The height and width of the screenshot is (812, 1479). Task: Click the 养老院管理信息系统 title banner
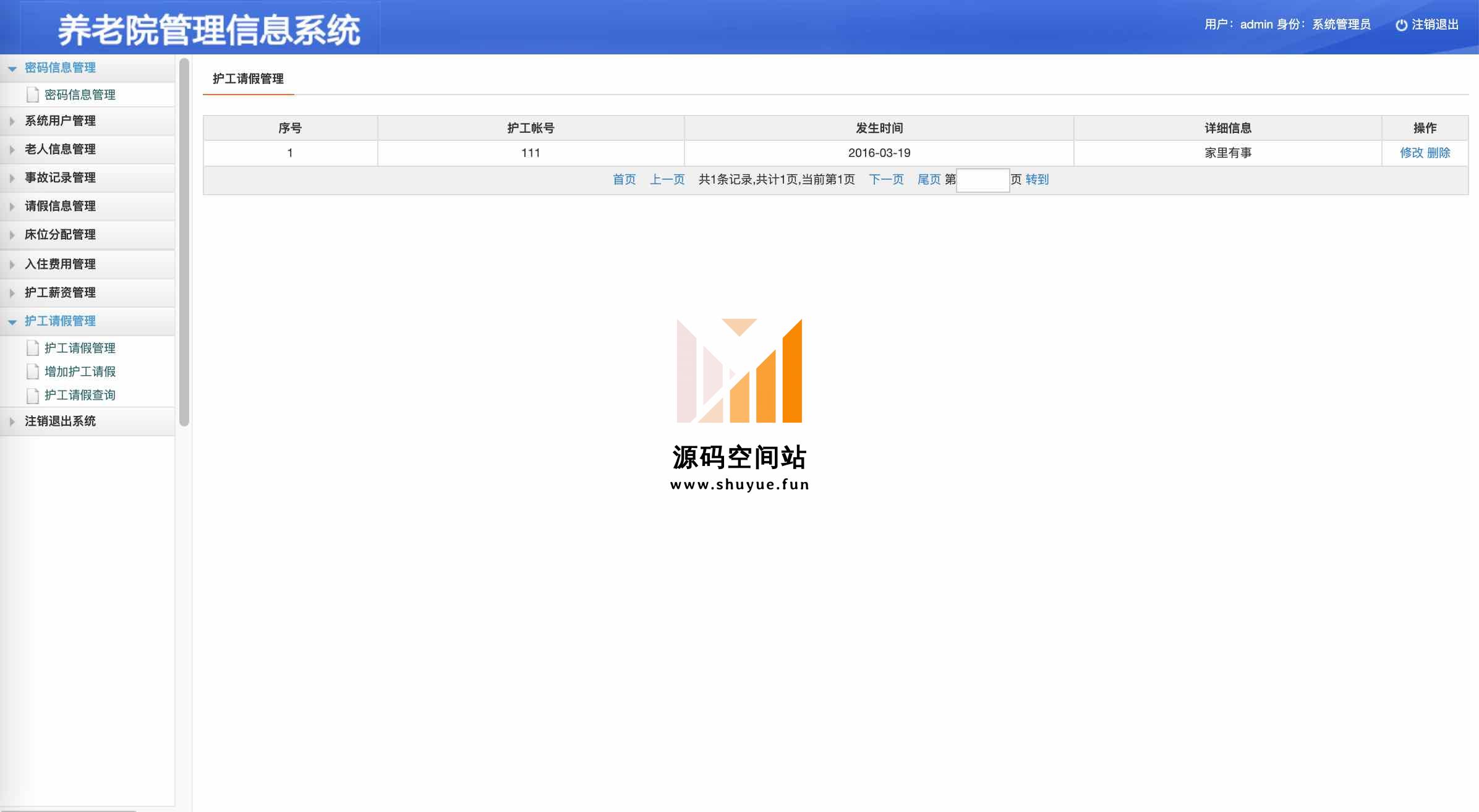click(x=209, y=30)
